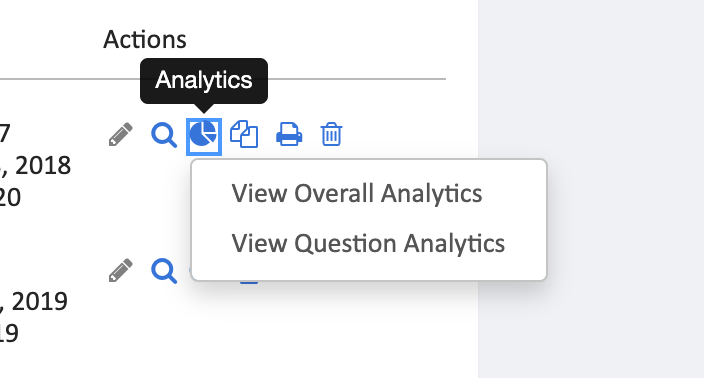Click the partly hidden analytics icon in second row
The width and height of the screenshot is (704, 378).
click(x=190, y=271)
